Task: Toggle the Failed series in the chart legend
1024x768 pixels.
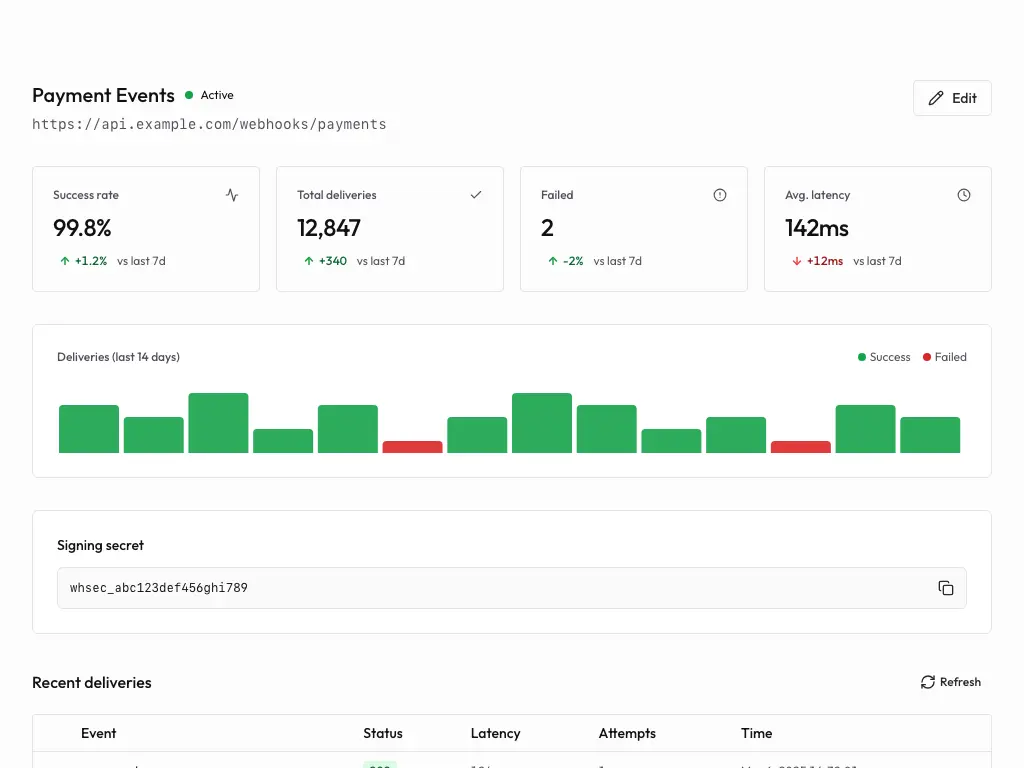Action: [x=944, y=357]
